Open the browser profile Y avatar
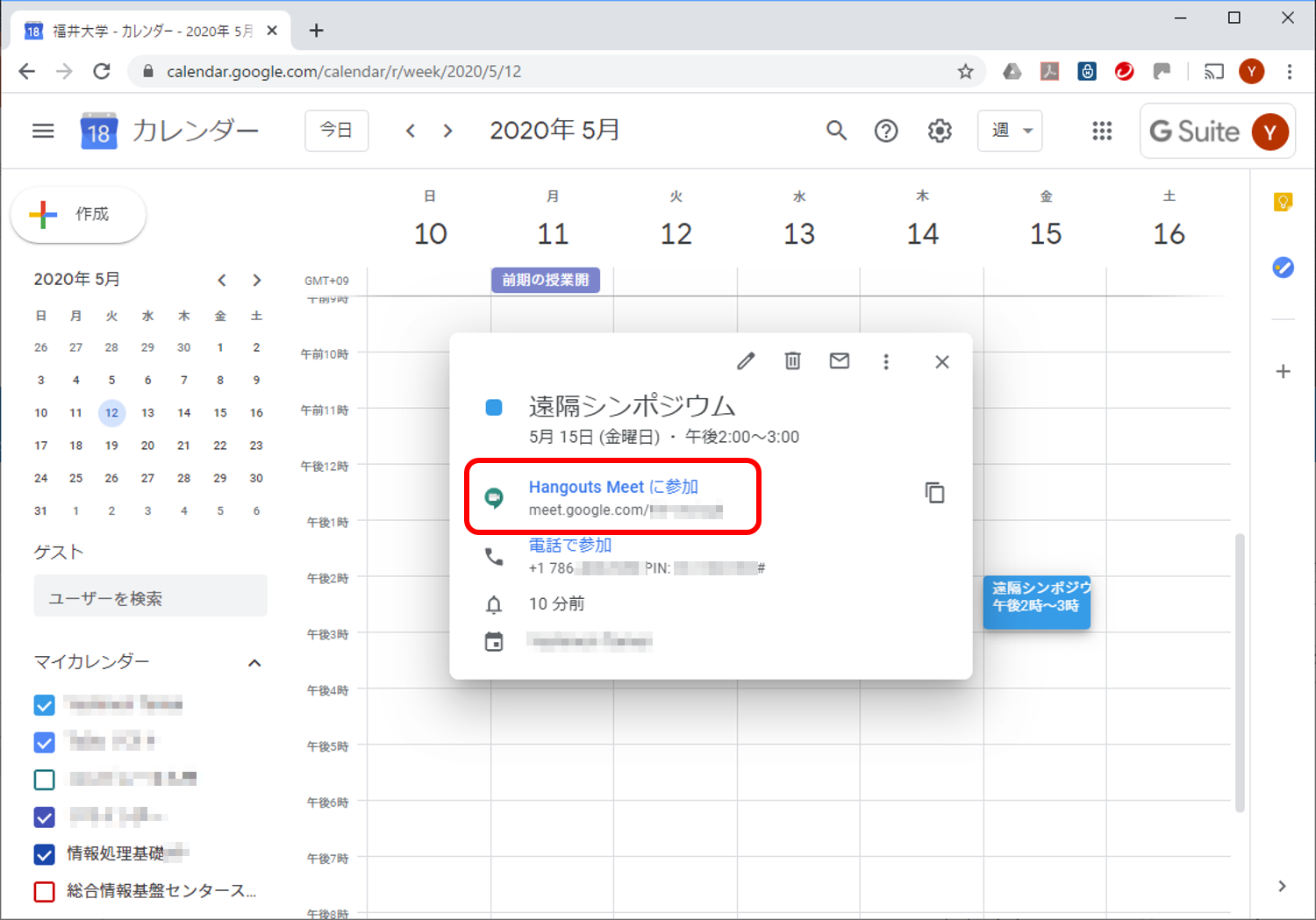The height and width of the screenshot is (920, 1316). click(1251, 72)
